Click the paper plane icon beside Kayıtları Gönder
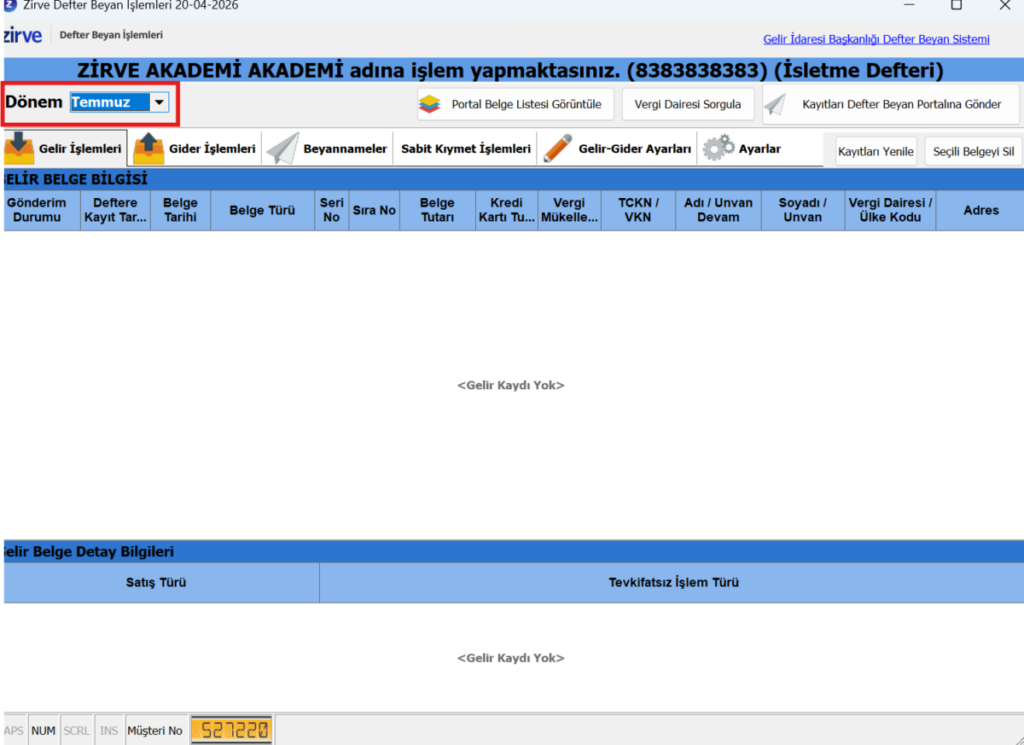 point(775,104)
